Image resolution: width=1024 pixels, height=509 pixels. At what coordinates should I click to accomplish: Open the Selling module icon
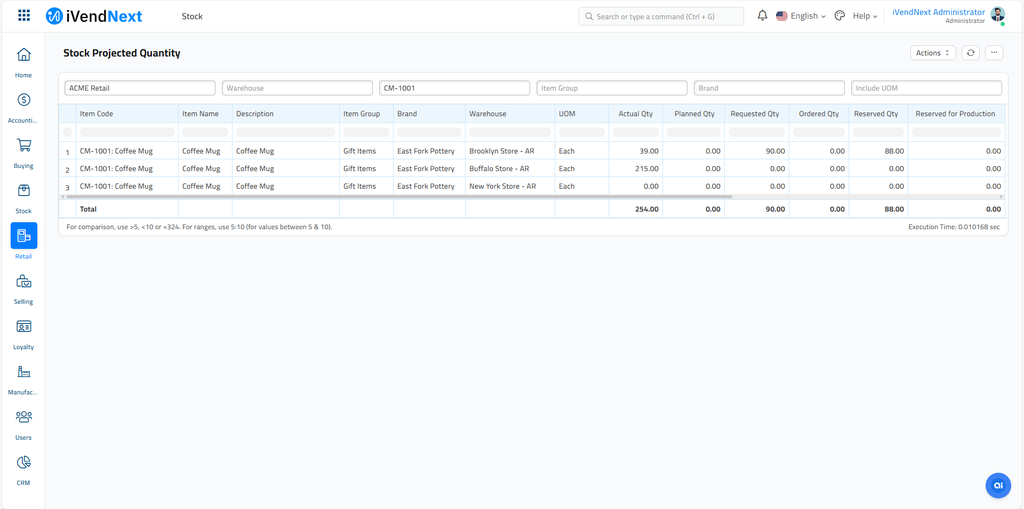coord(23,282)
